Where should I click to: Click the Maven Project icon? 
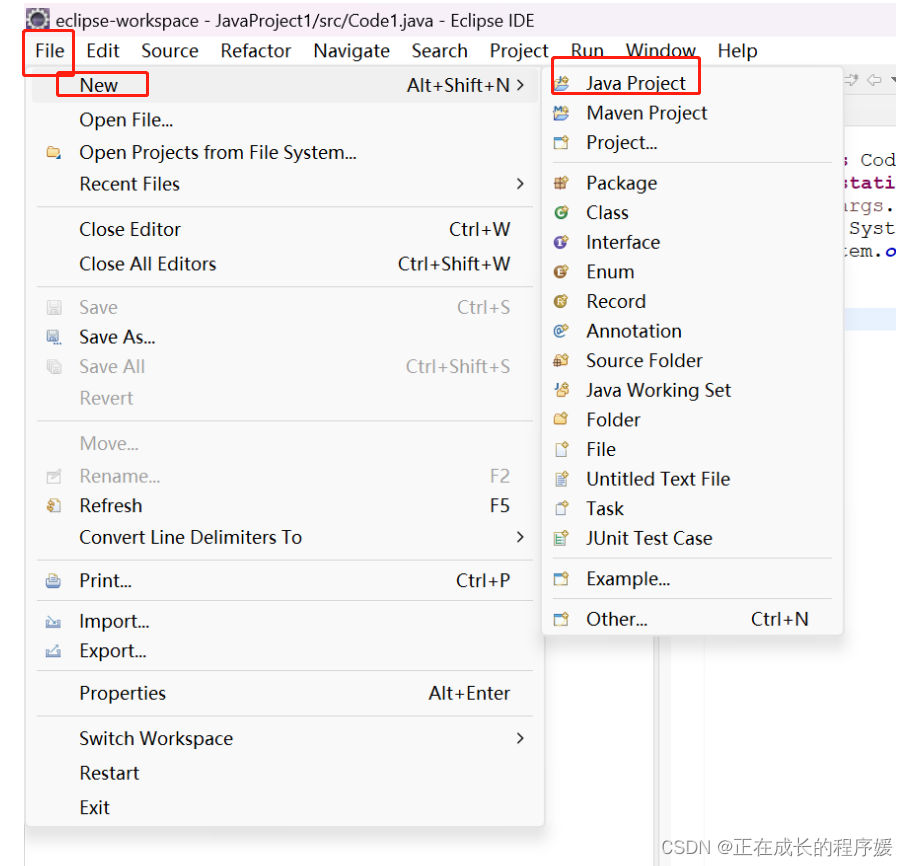[x=561, y=113]
